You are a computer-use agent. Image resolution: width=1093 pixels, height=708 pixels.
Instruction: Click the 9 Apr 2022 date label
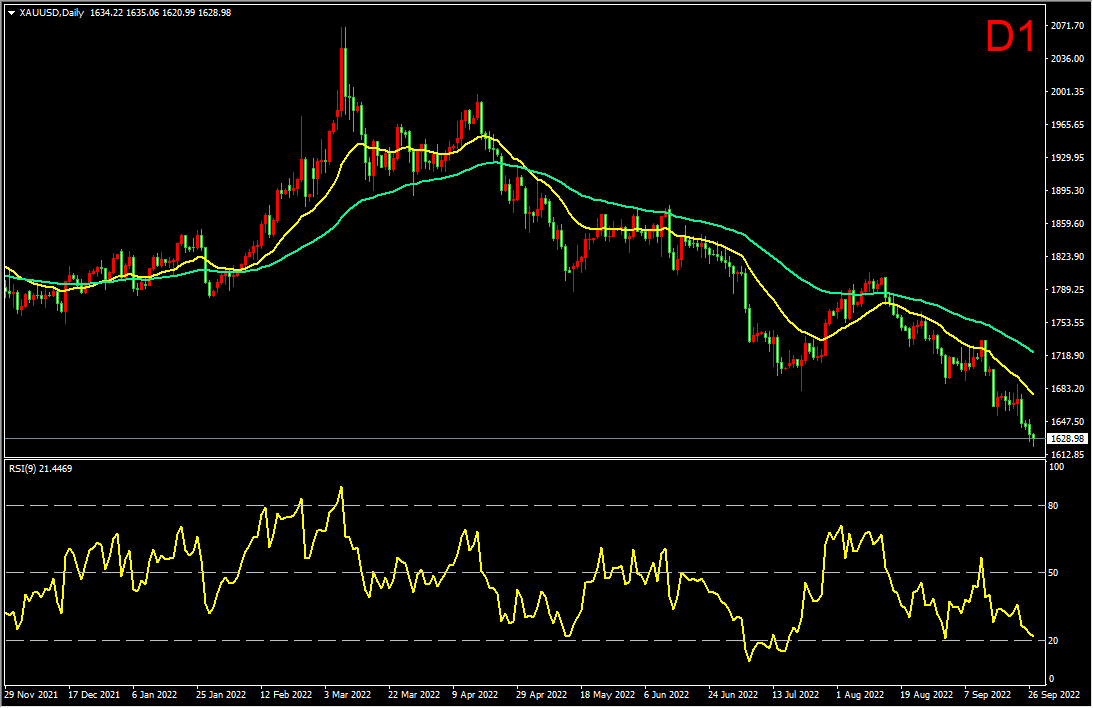pyautogui.click(x=475, y=695)
